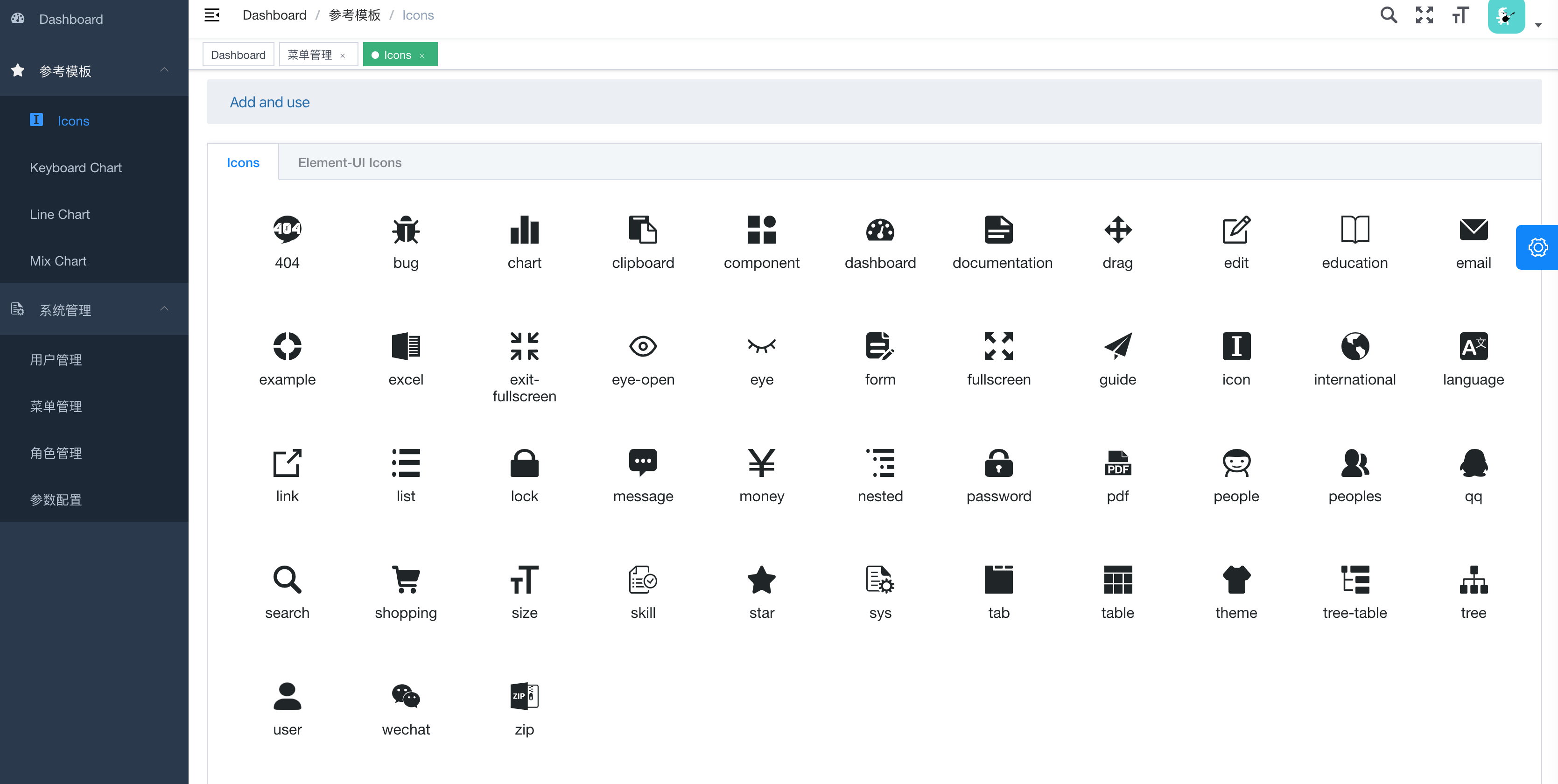Screen dimensions: 1558x784
Task: Pick the education book icon
Action: coord(1355,230)
